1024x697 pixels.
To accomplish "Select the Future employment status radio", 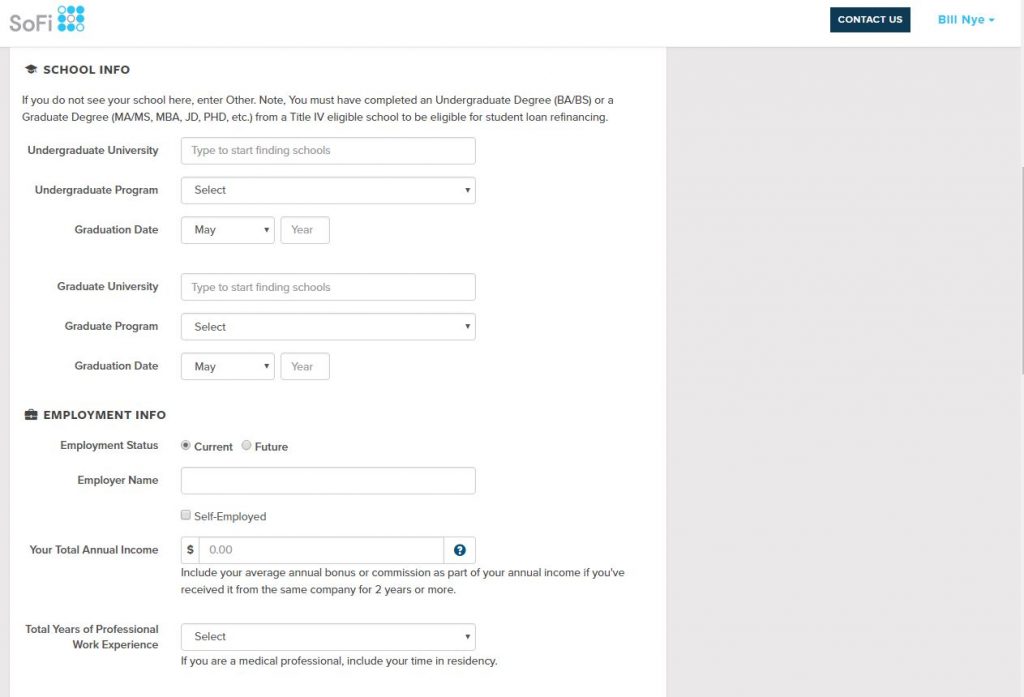I will pyautogui.click(x=246, y=446).
